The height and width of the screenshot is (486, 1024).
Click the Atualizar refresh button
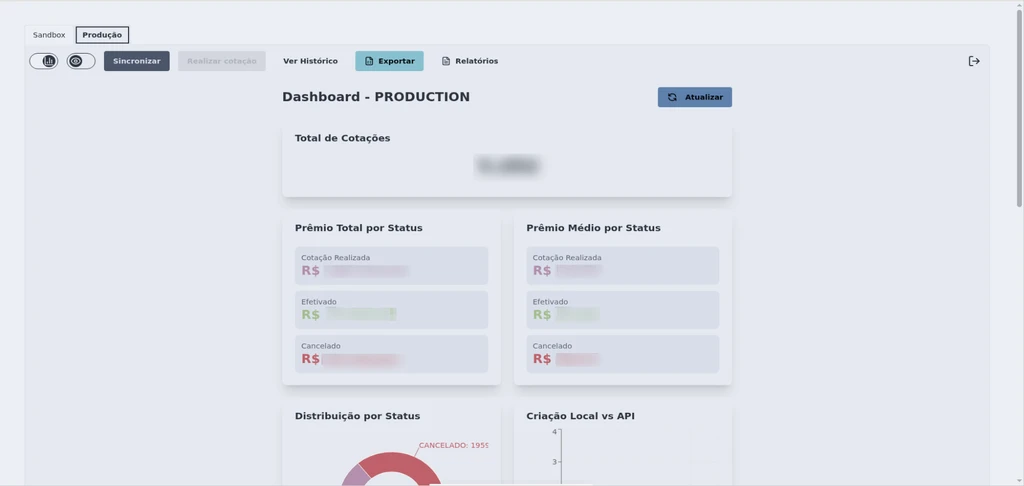(x=695, y=97)
